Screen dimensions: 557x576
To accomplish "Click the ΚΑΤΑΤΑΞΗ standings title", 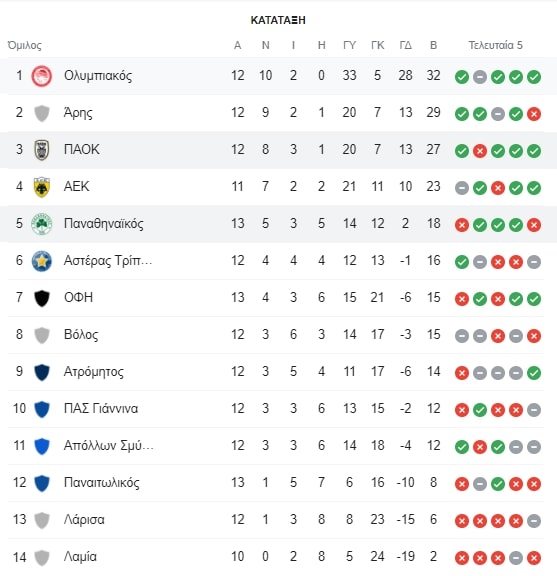I will (x=278, y=20).
